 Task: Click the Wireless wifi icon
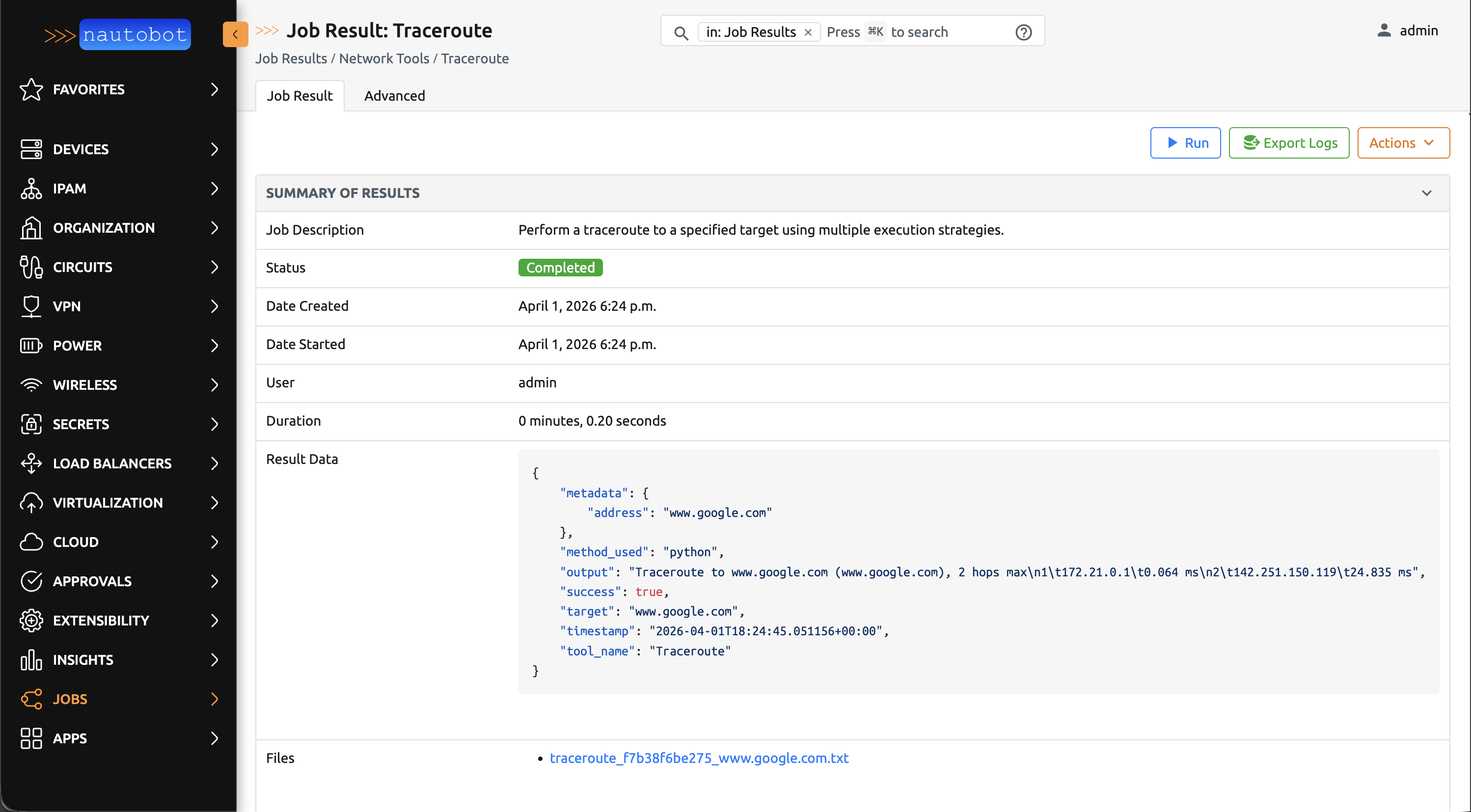click(x=31, y=385)
